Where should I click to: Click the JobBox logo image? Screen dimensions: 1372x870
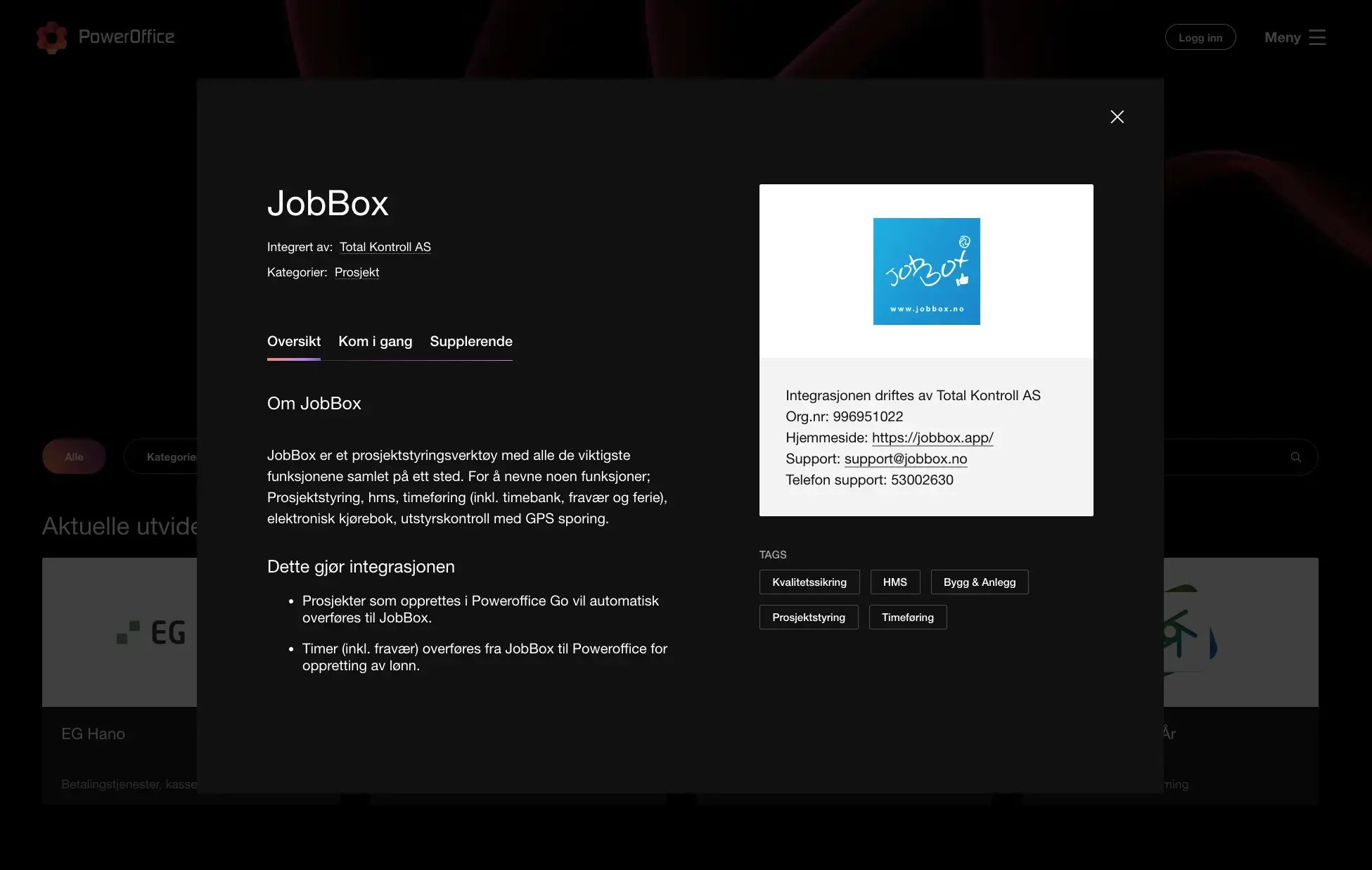pos(926,271)
